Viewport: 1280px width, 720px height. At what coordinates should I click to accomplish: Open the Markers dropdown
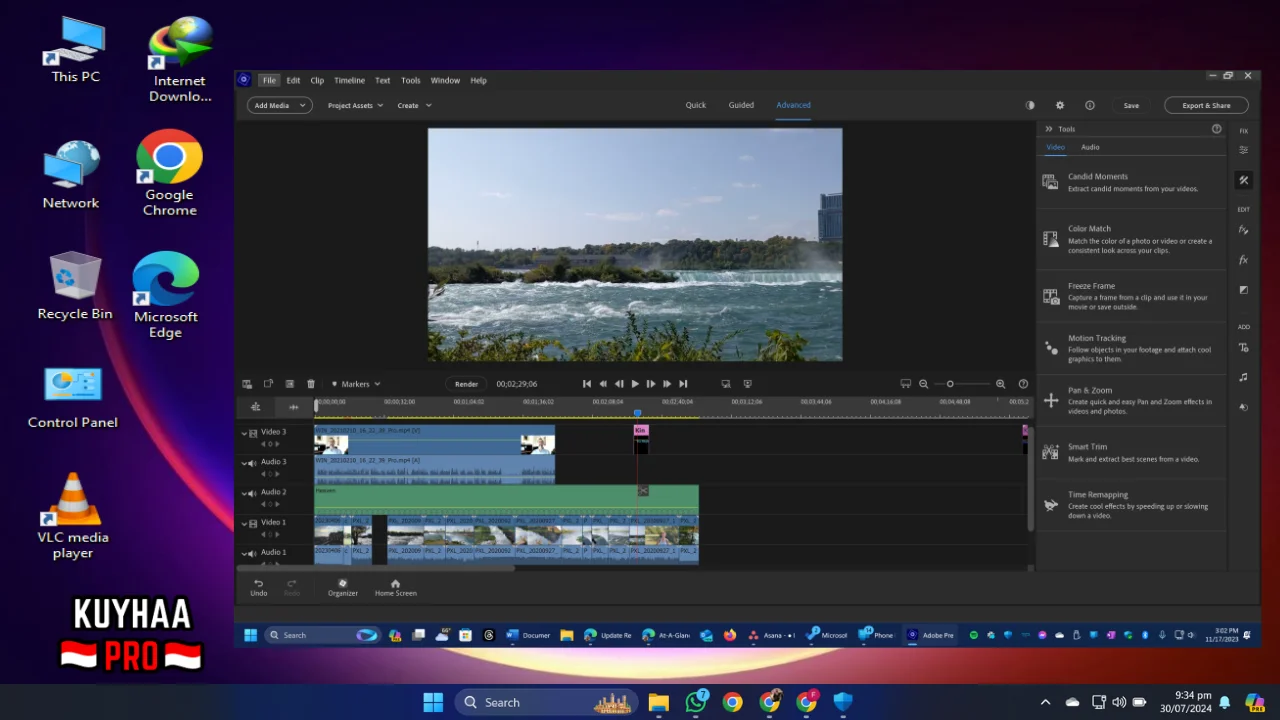click(x=356, y=384)
